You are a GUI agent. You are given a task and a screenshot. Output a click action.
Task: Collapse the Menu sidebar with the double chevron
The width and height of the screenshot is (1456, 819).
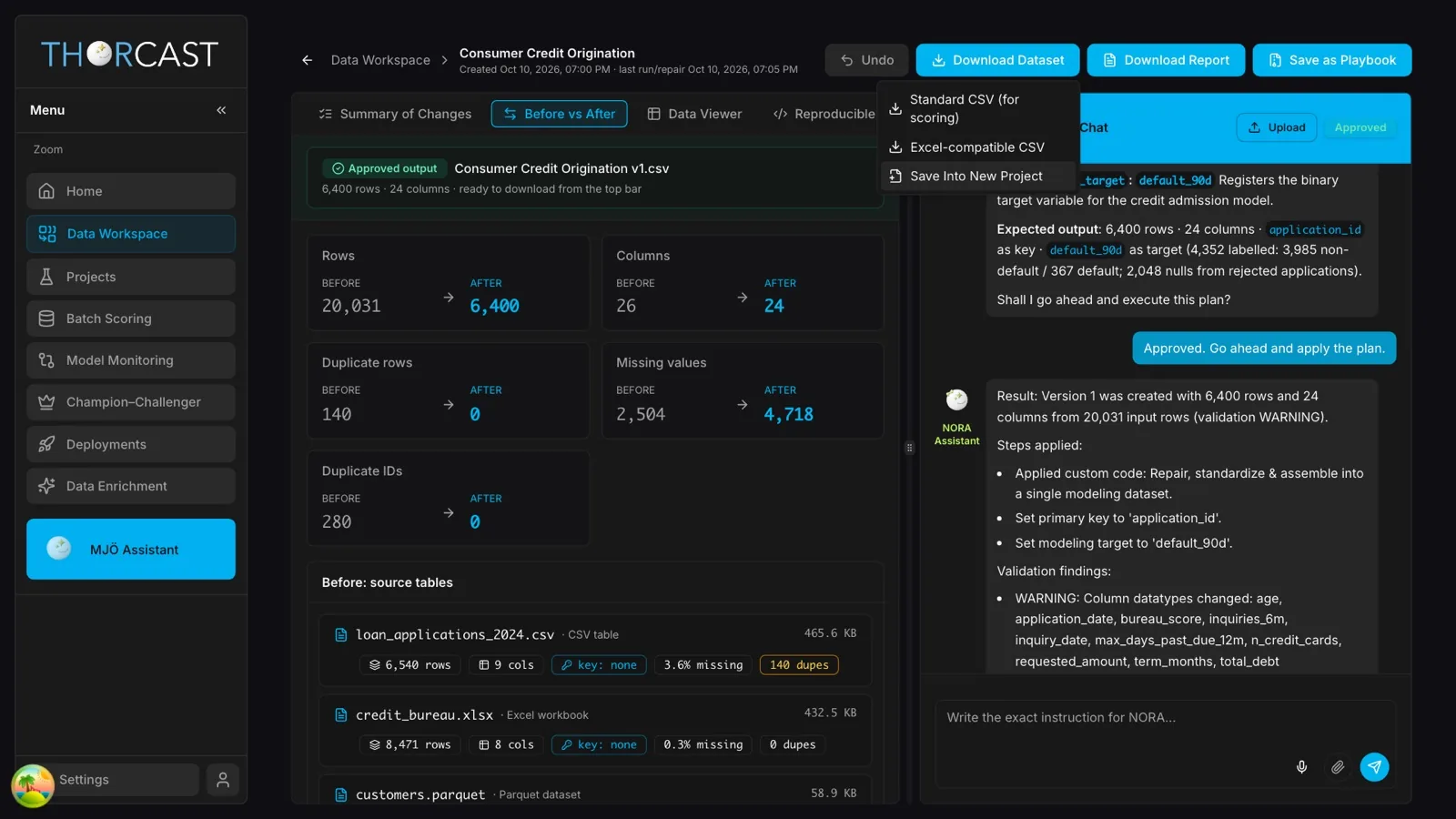221,110
